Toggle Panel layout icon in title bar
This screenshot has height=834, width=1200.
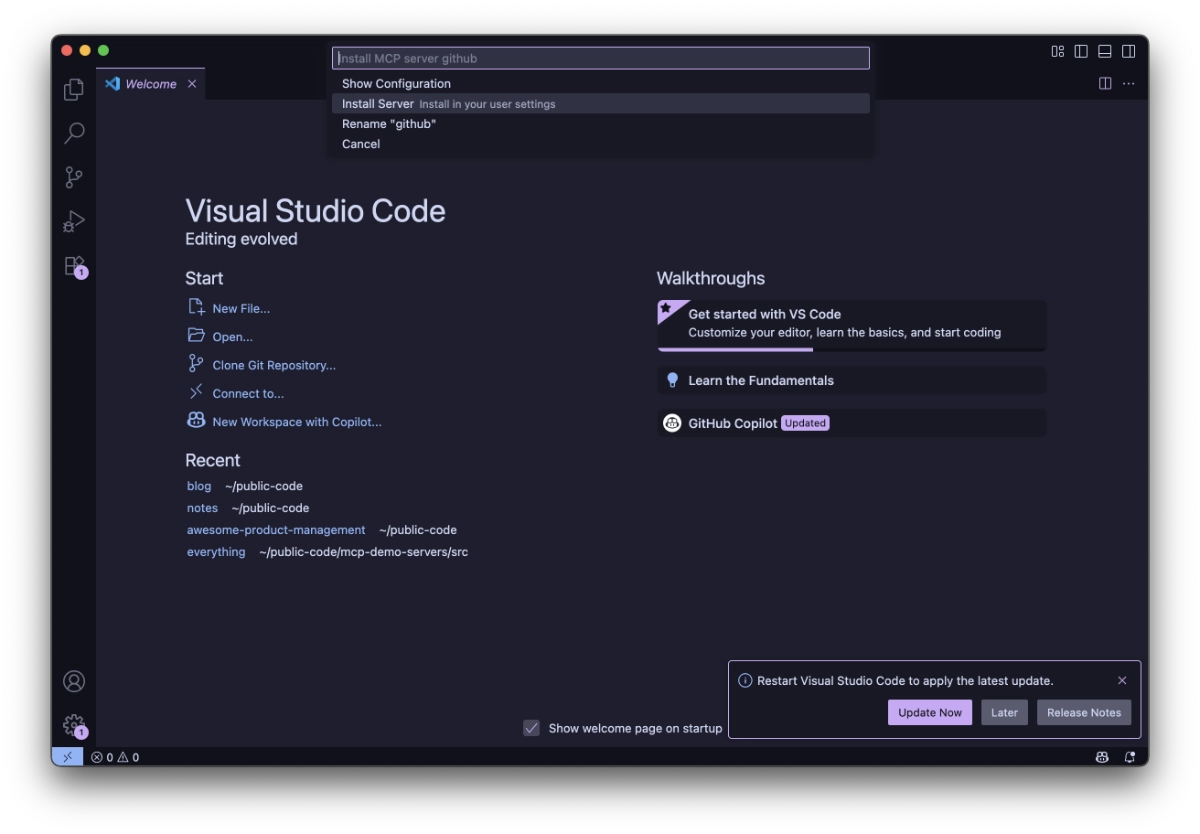(1105, 51)
